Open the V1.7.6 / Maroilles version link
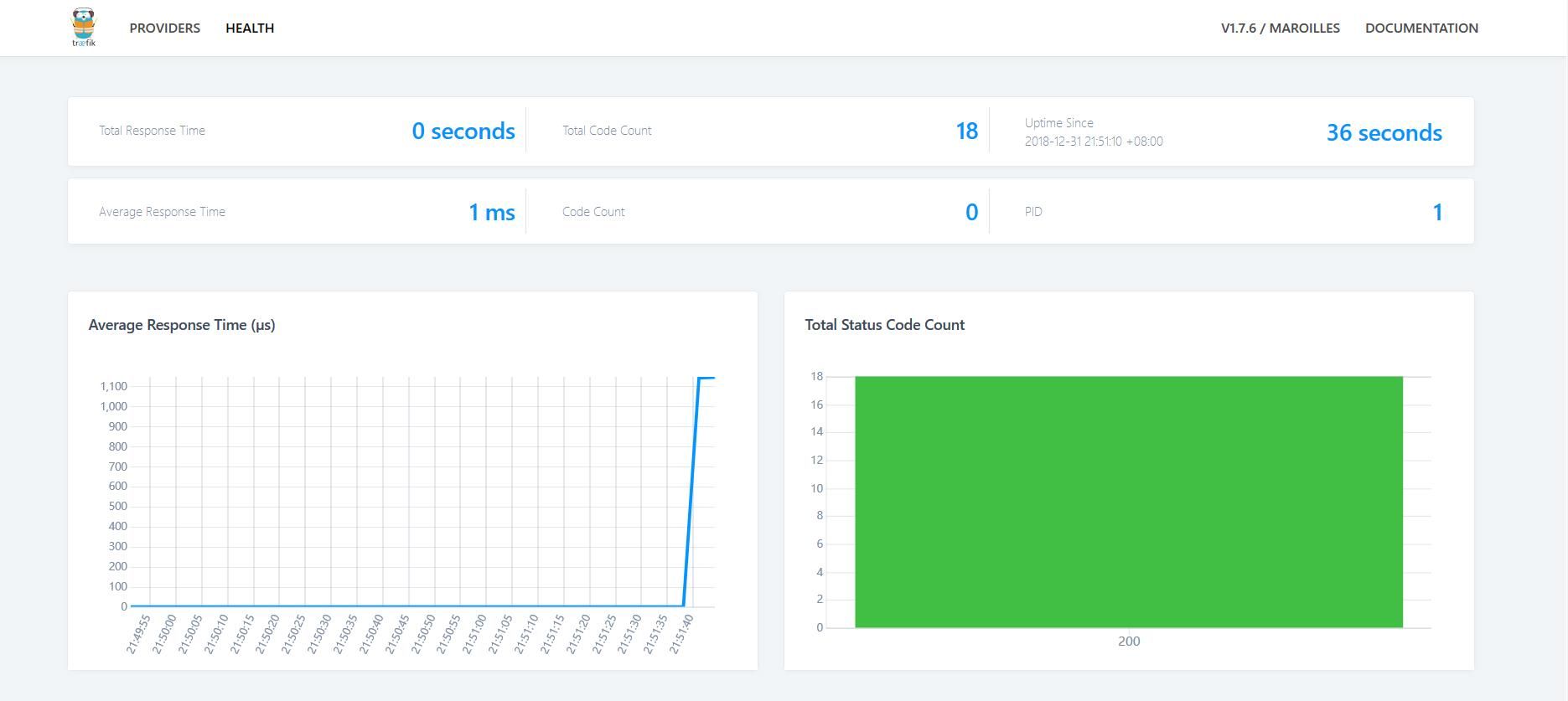 (1280, 28)
